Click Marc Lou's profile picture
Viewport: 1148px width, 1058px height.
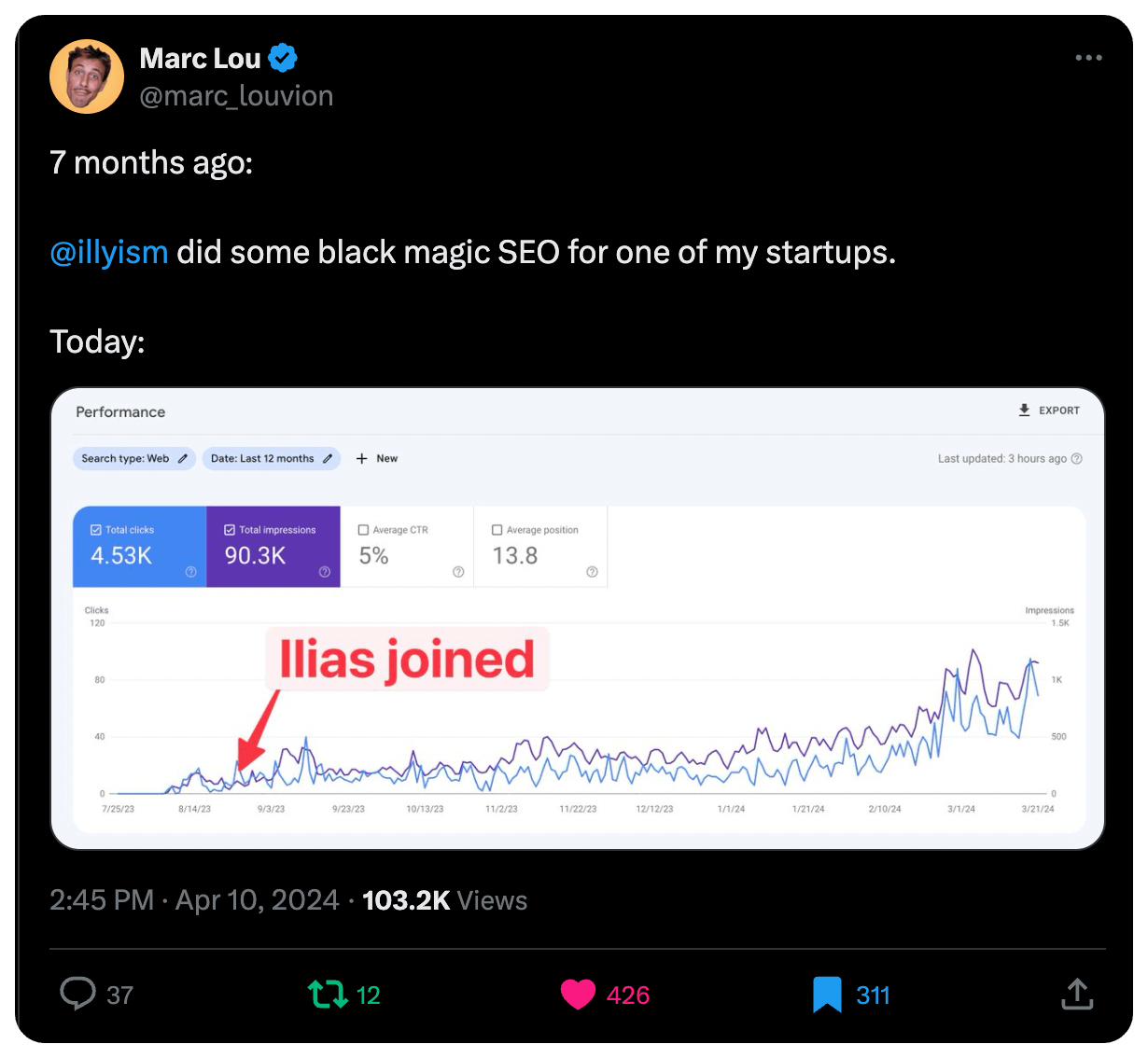click(86, 76)
